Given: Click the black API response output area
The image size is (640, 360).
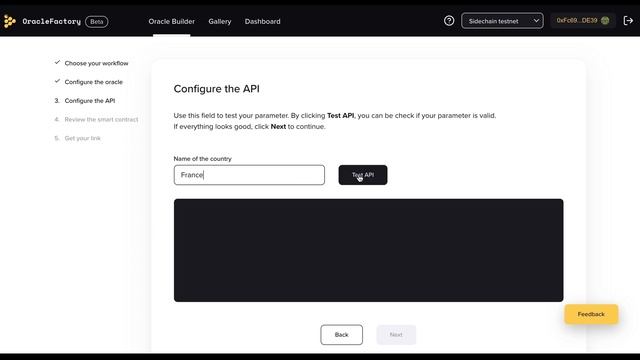Looking at the screenshot, I should coord(368,250).
